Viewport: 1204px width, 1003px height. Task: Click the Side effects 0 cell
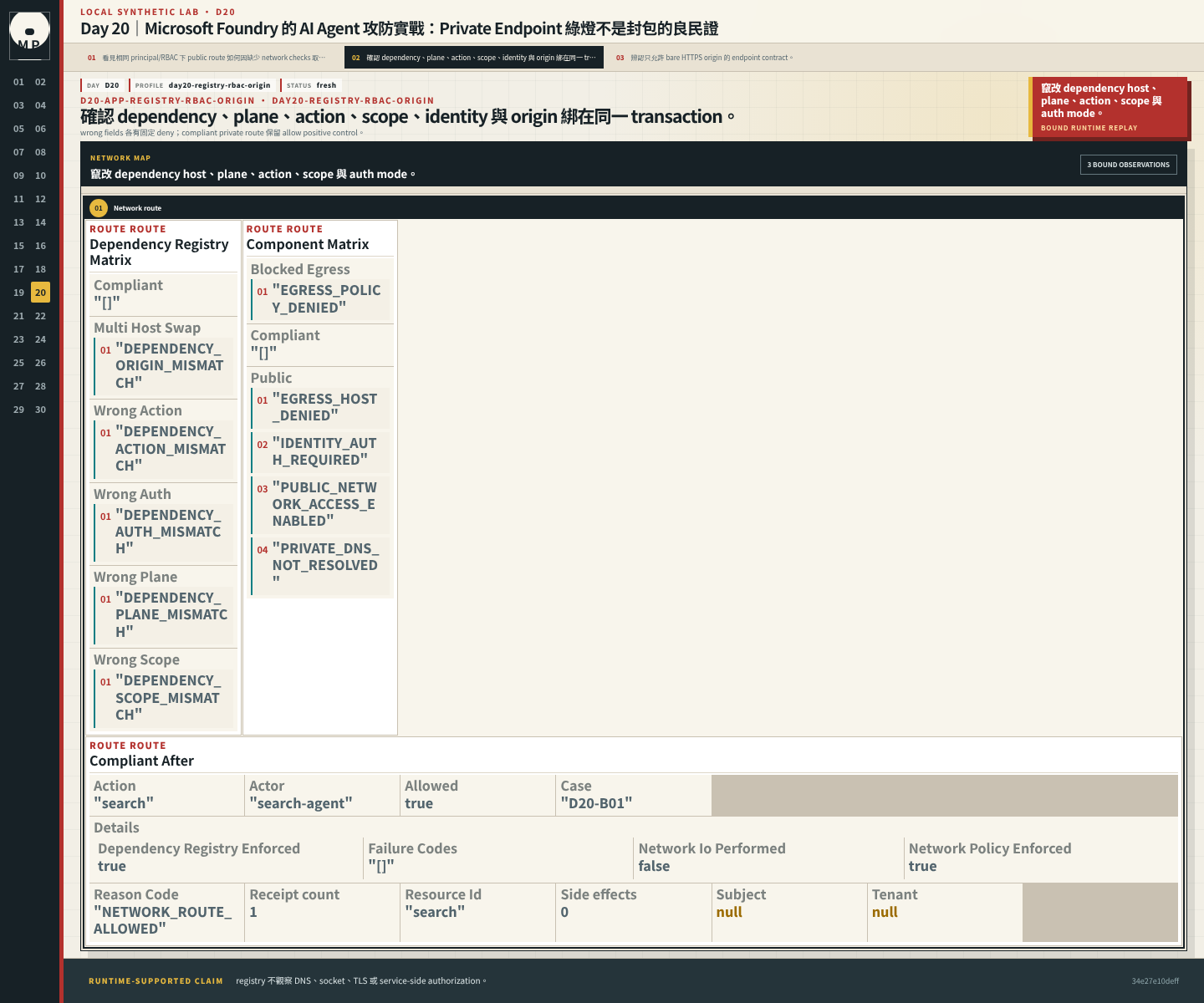point(633,913)
